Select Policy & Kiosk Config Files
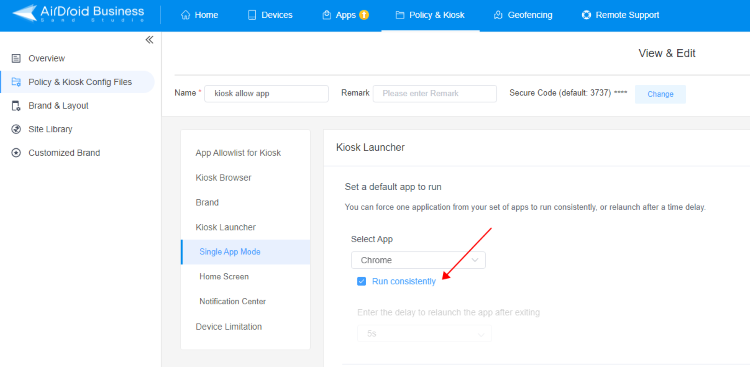This screenshot has width=750, height=367. (77, 82)
